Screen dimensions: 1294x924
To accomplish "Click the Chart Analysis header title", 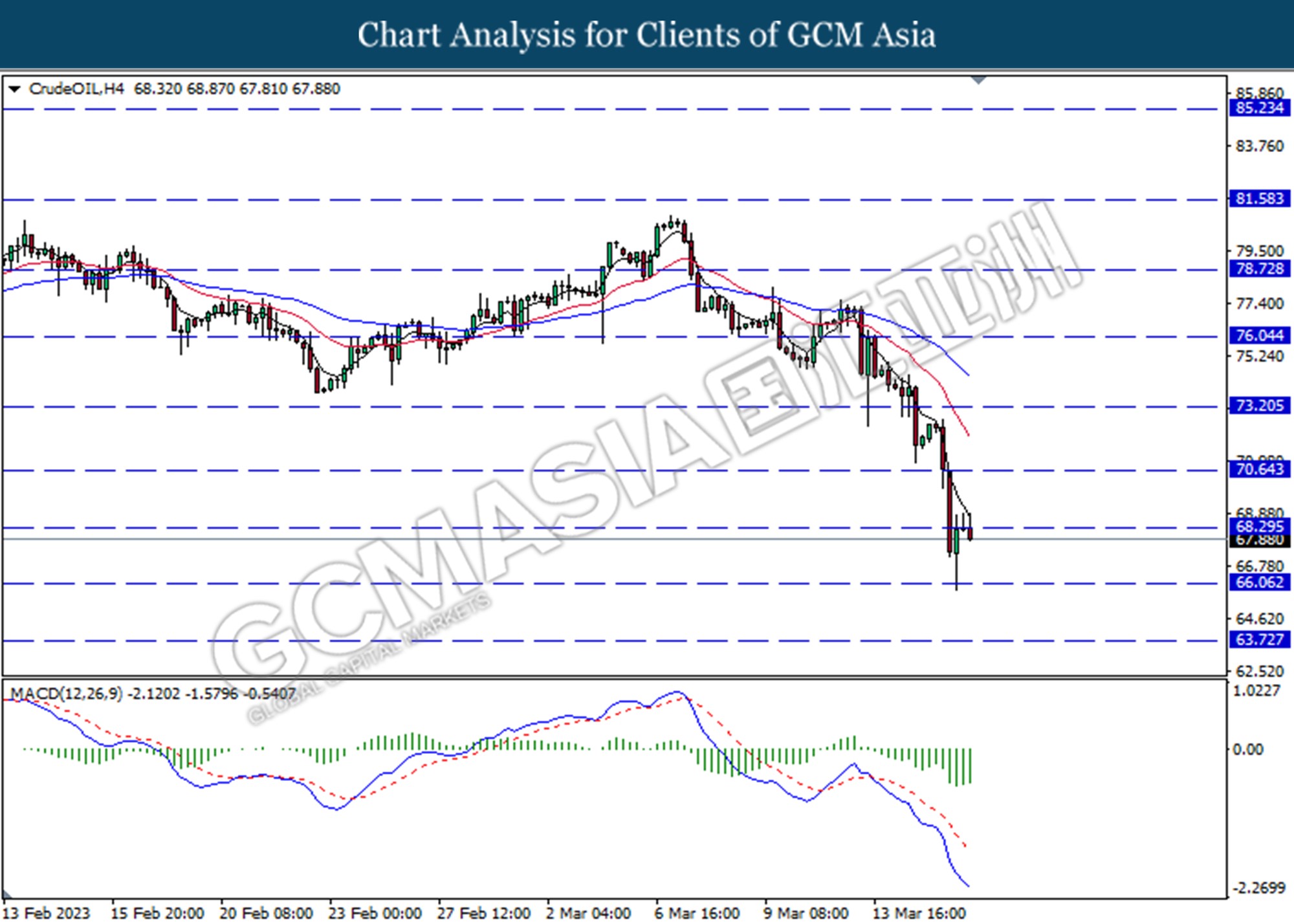I will pyautogui.click(x=646, y=35).
